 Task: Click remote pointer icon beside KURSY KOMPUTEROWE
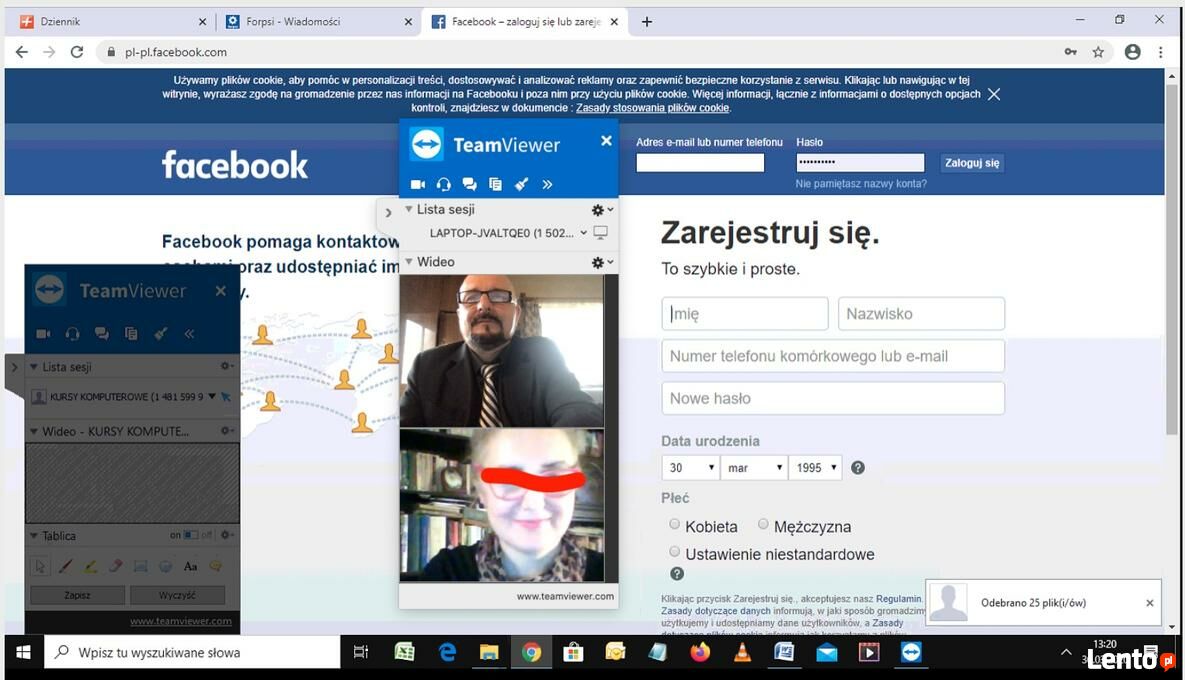click(226, 397)
